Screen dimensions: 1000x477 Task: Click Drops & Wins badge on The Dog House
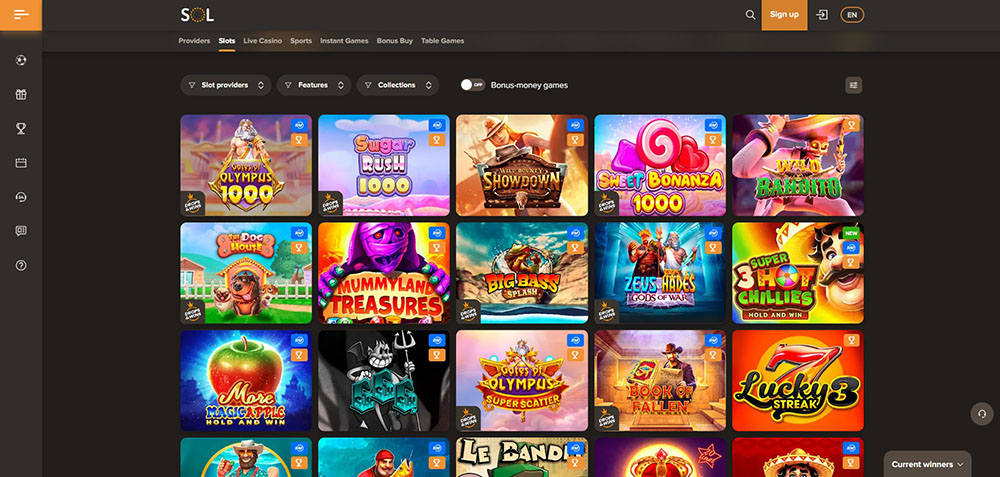193,311
